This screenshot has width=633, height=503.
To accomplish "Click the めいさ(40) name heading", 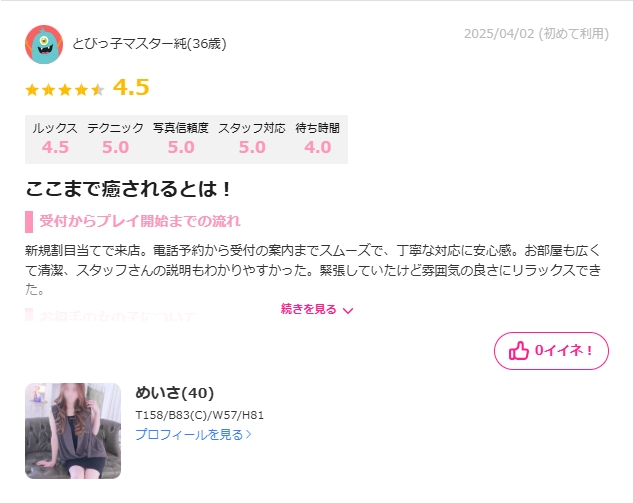I will pyautogui.click(x=174, y=392).
